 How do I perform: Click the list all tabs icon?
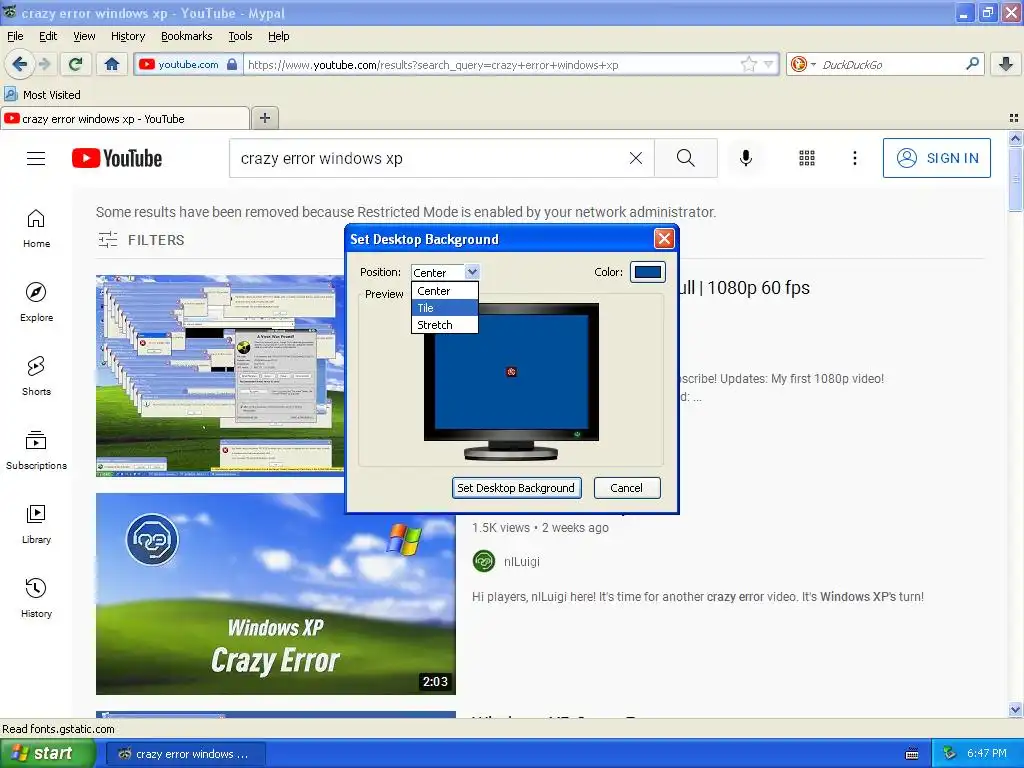pos(1014,118)
